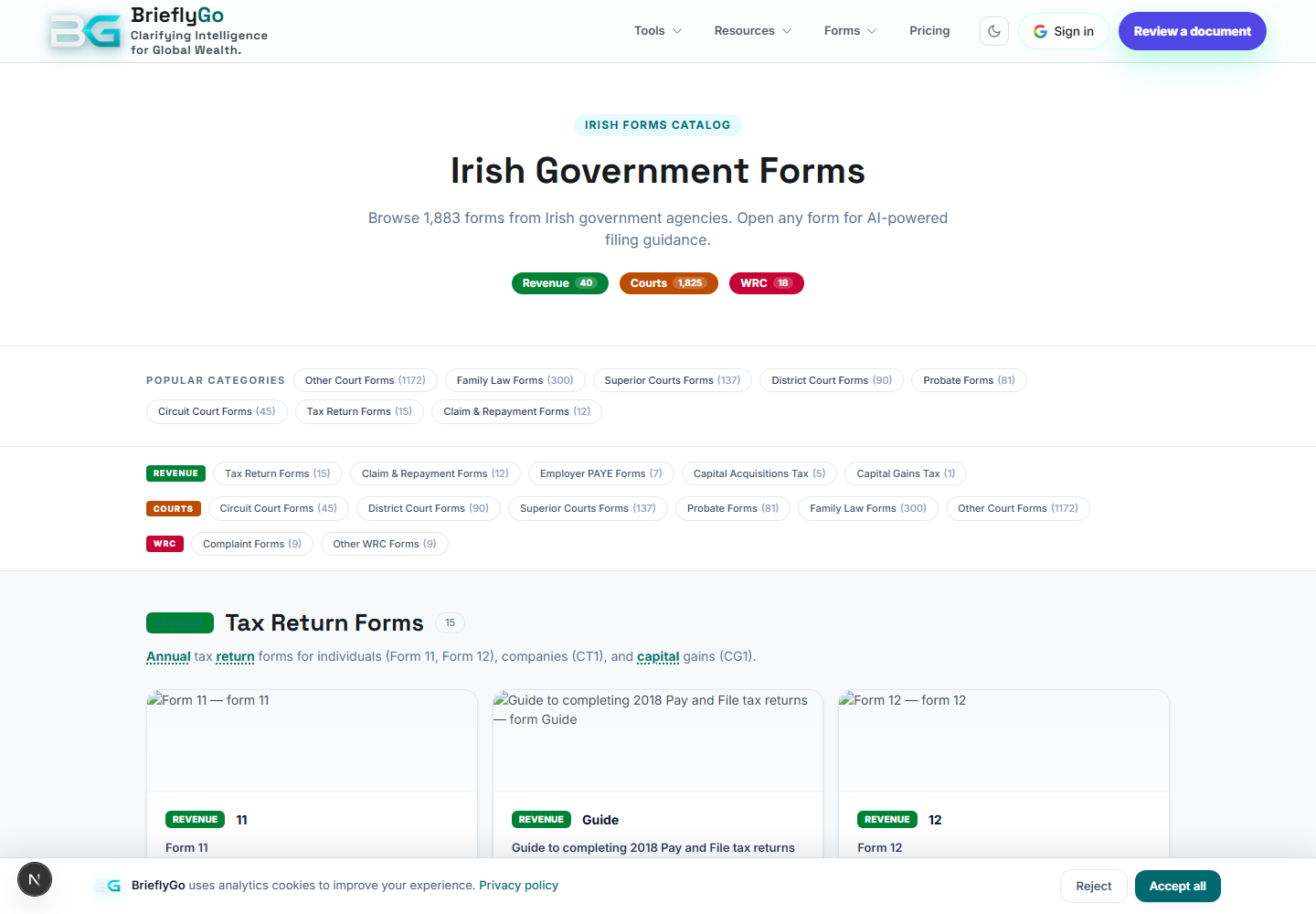This screenshot has width=1316, height=914.
Task: Open the 2018 Pay and File guide thumbnail
Action: (x=658, y=741)
